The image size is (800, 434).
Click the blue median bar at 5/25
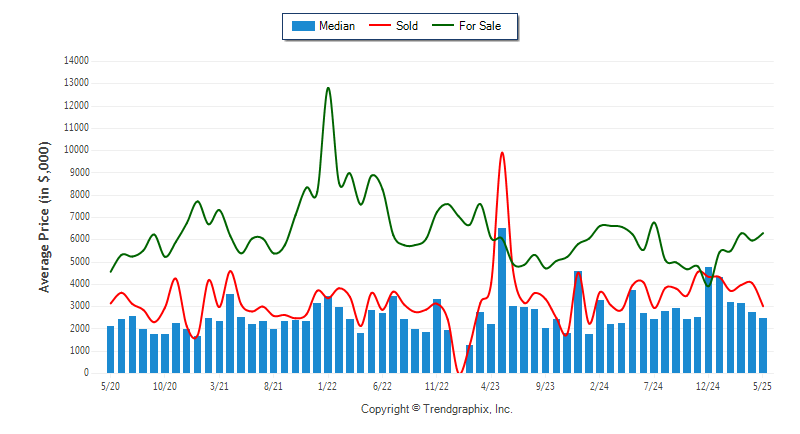point(763,345)
